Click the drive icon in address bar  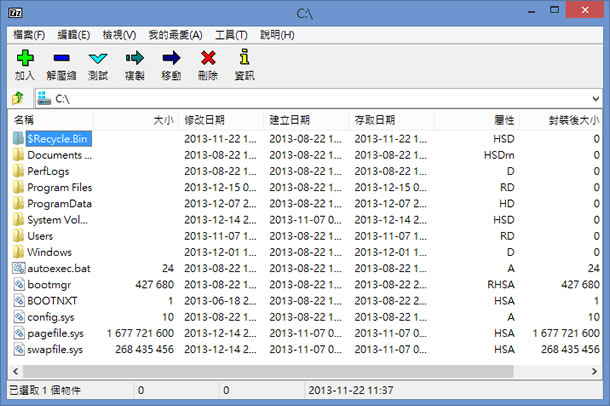coord(44,98)
